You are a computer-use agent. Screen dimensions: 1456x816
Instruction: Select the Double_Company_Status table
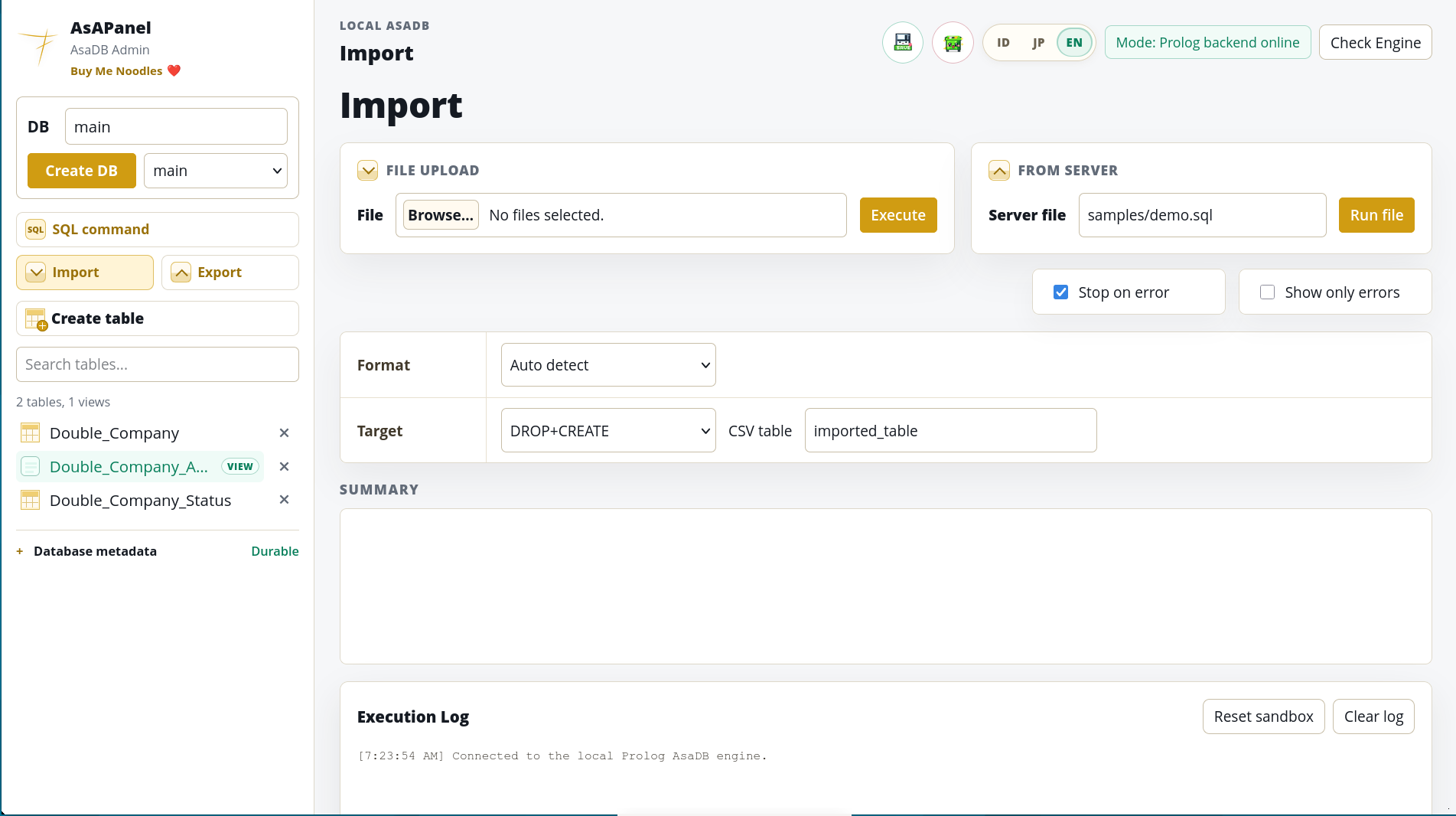(140, 500)
